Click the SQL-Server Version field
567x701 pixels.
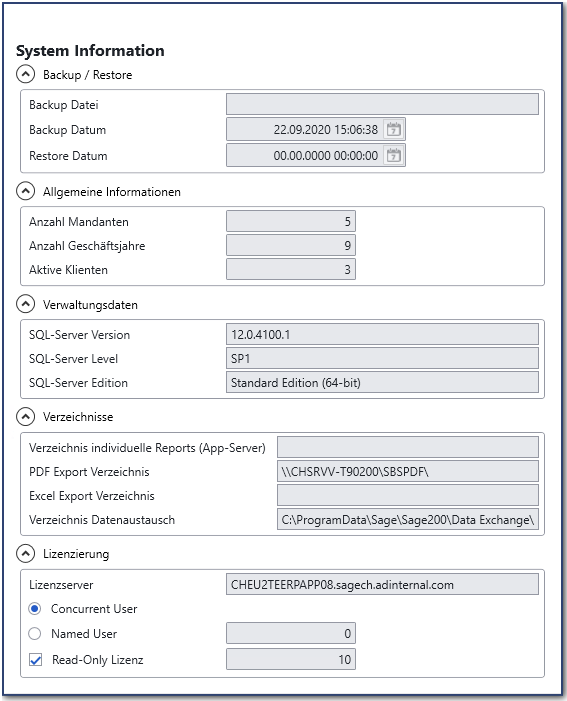pos(382,334)
